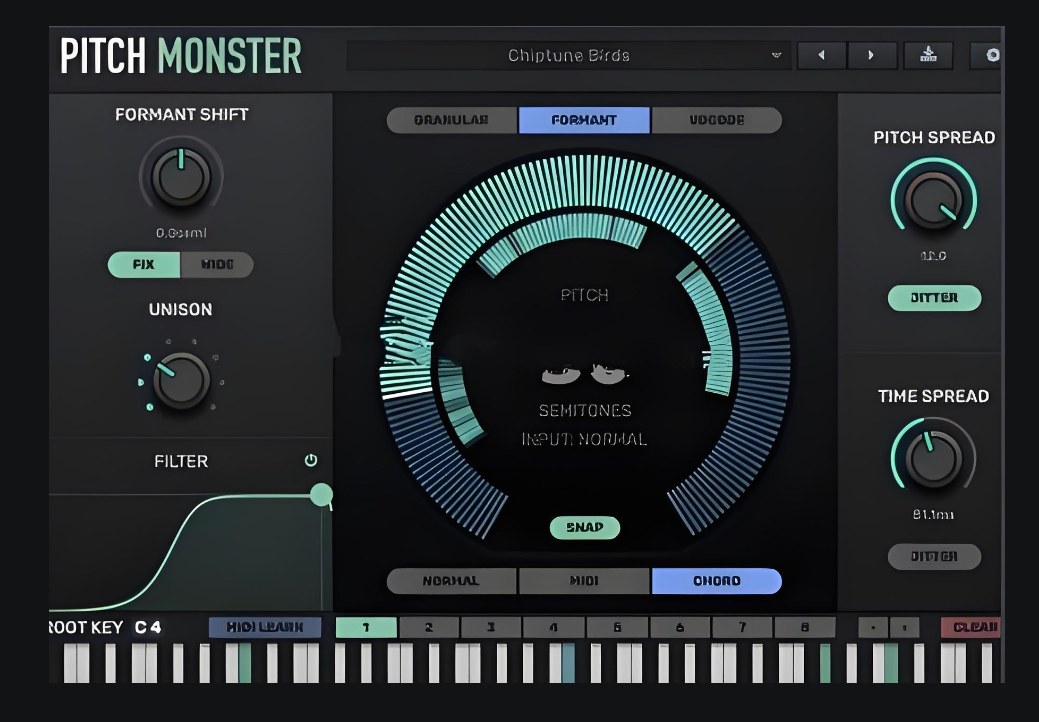The image size is (1039, 722).
Task: Click the Pitch Spread value readout
Action: pyautogui.click(x=934, y=256)
